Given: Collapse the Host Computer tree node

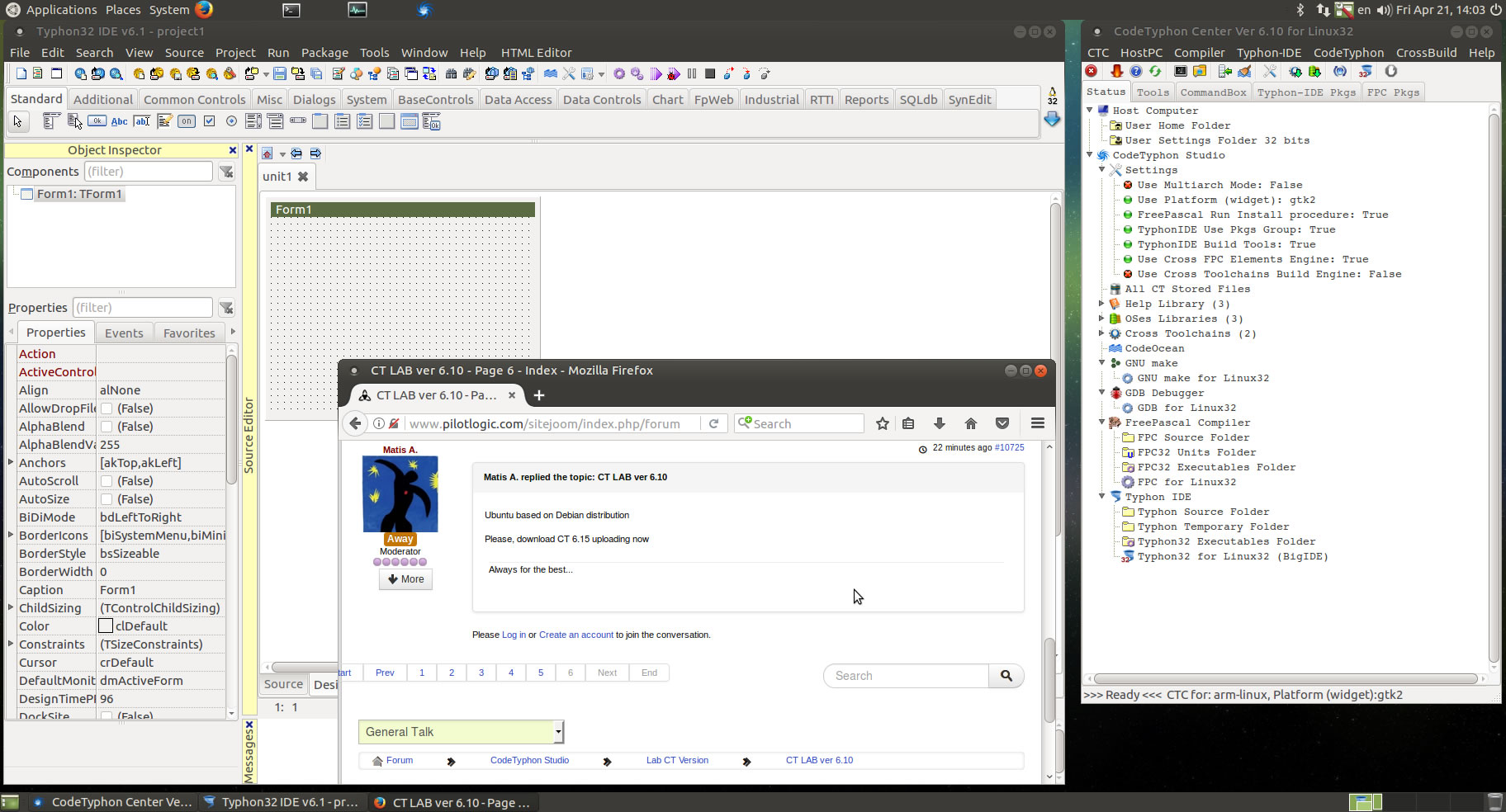Looking at the screenshot, I should pyautogui.click(x=1090, y=110).
